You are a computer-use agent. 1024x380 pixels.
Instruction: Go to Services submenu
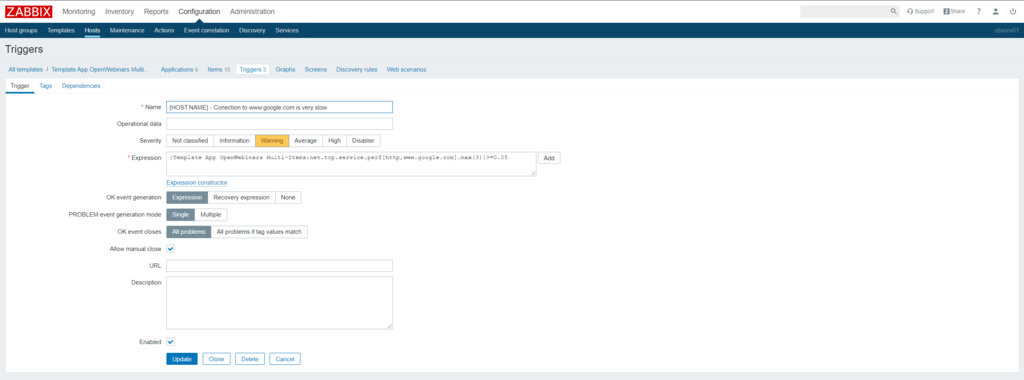[287, 30]
